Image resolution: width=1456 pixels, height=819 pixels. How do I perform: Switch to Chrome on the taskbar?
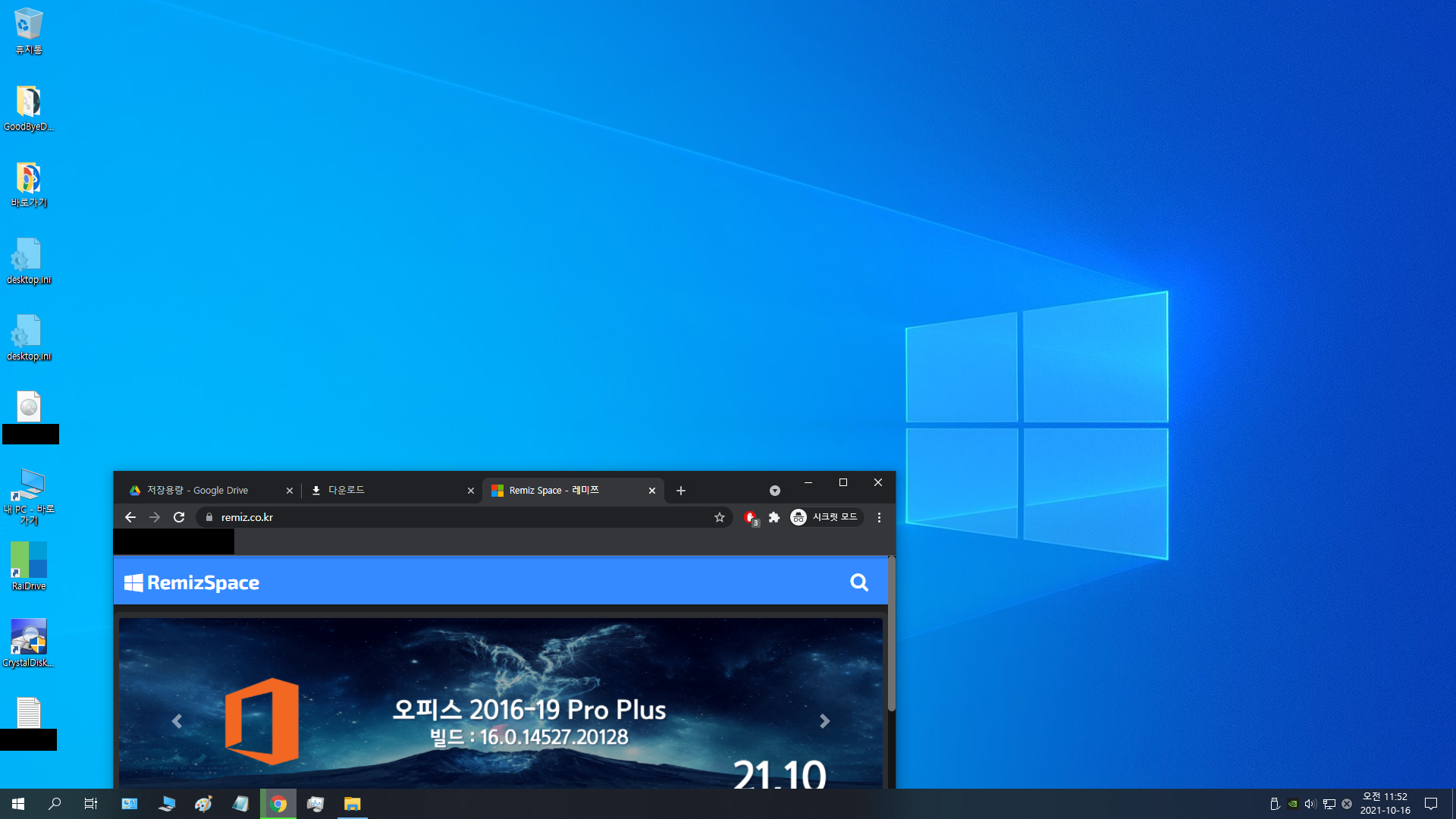pos(278,804)
